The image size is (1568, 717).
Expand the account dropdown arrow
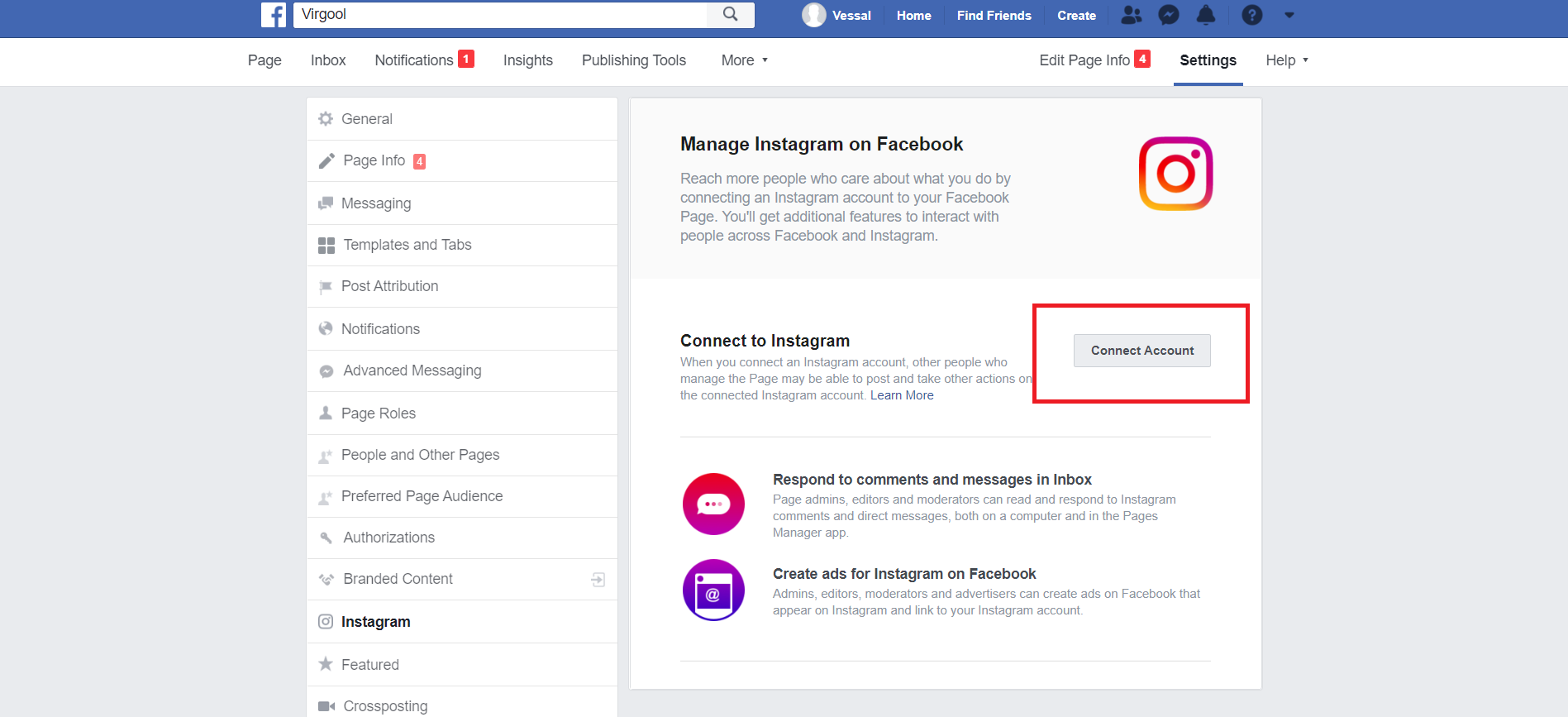point(1289,15)
